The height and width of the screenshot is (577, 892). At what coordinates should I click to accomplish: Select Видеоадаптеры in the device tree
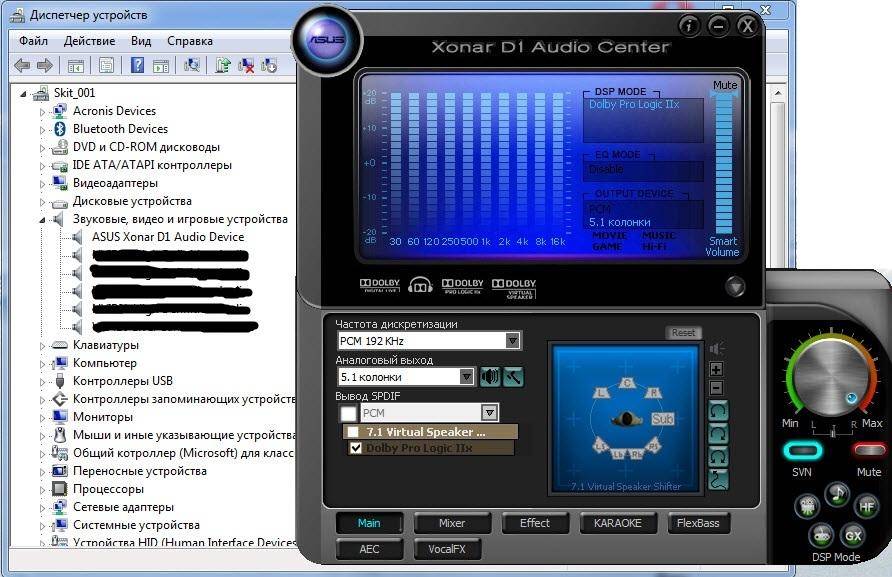(x=115, y=183)
